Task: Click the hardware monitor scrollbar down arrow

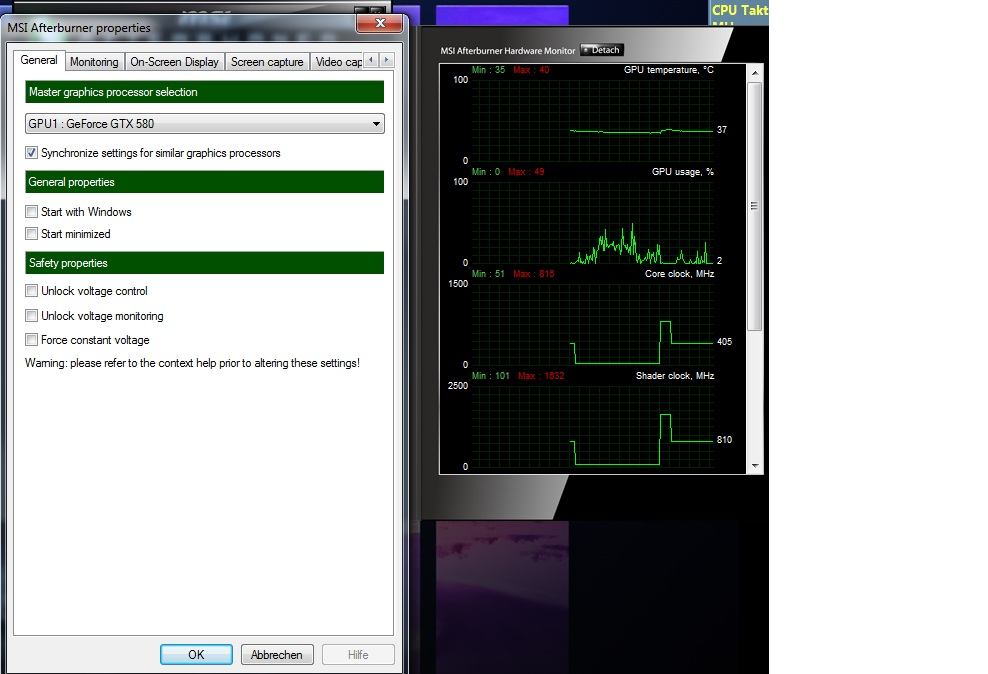Action: coord(754,466)
